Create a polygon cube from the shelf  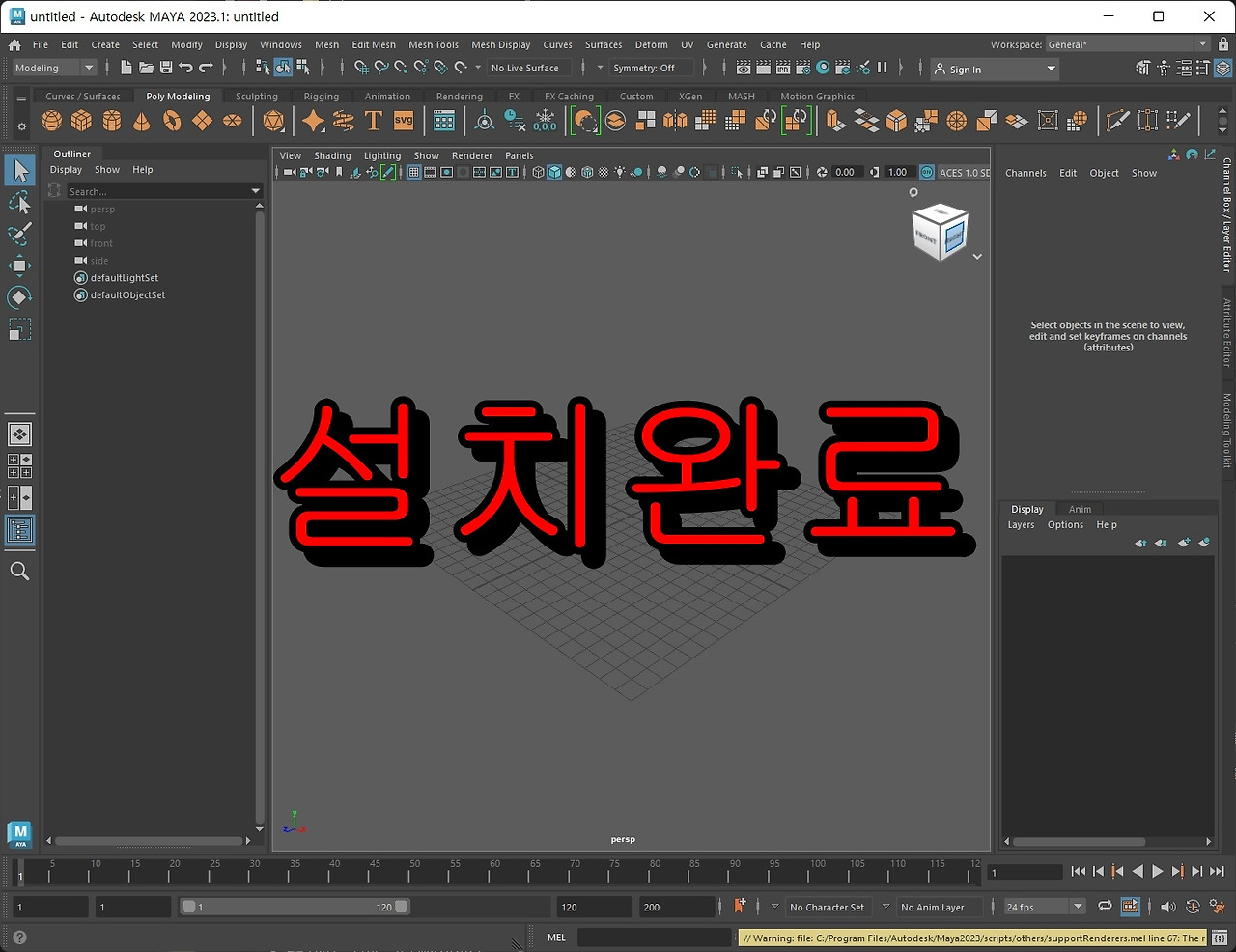82,120
